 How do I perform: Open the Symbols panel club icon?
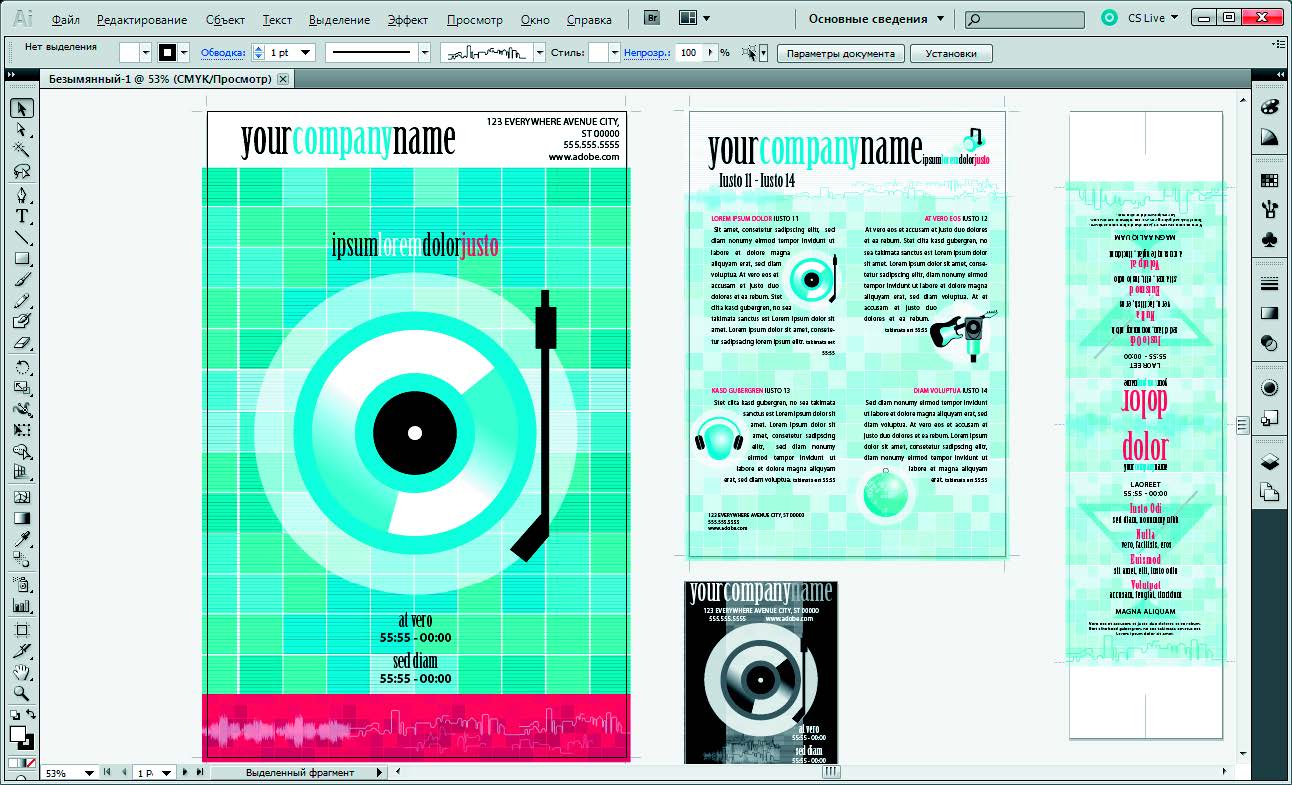click(1269, 240)
